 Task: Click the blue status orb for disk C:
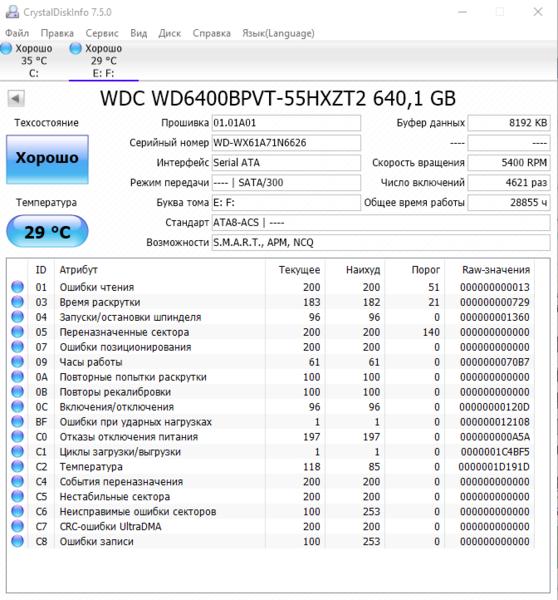pyautogui.click(x=6, y=49)
